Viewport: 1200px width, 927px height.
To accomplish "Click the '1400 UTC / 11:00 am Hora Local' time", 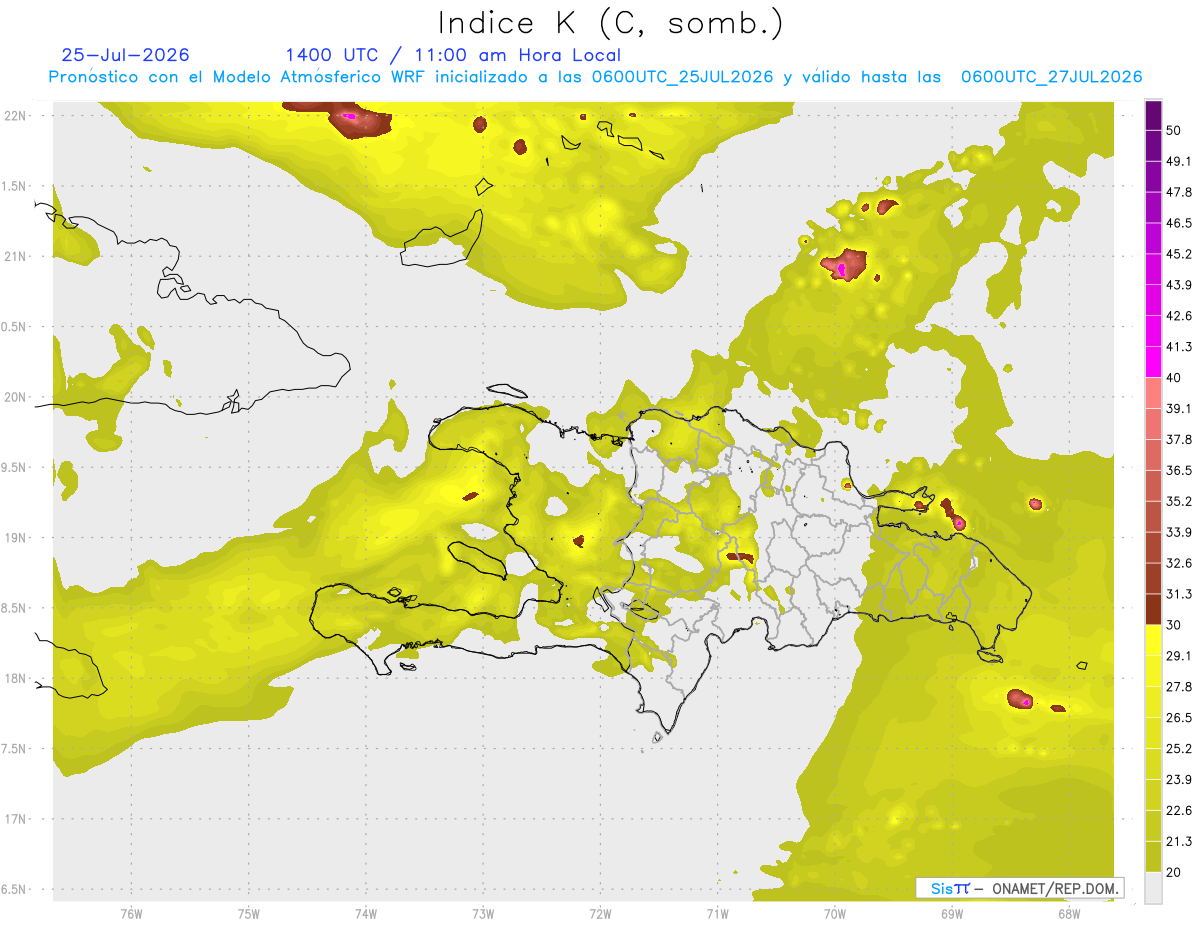I will [x=453, y=55].
